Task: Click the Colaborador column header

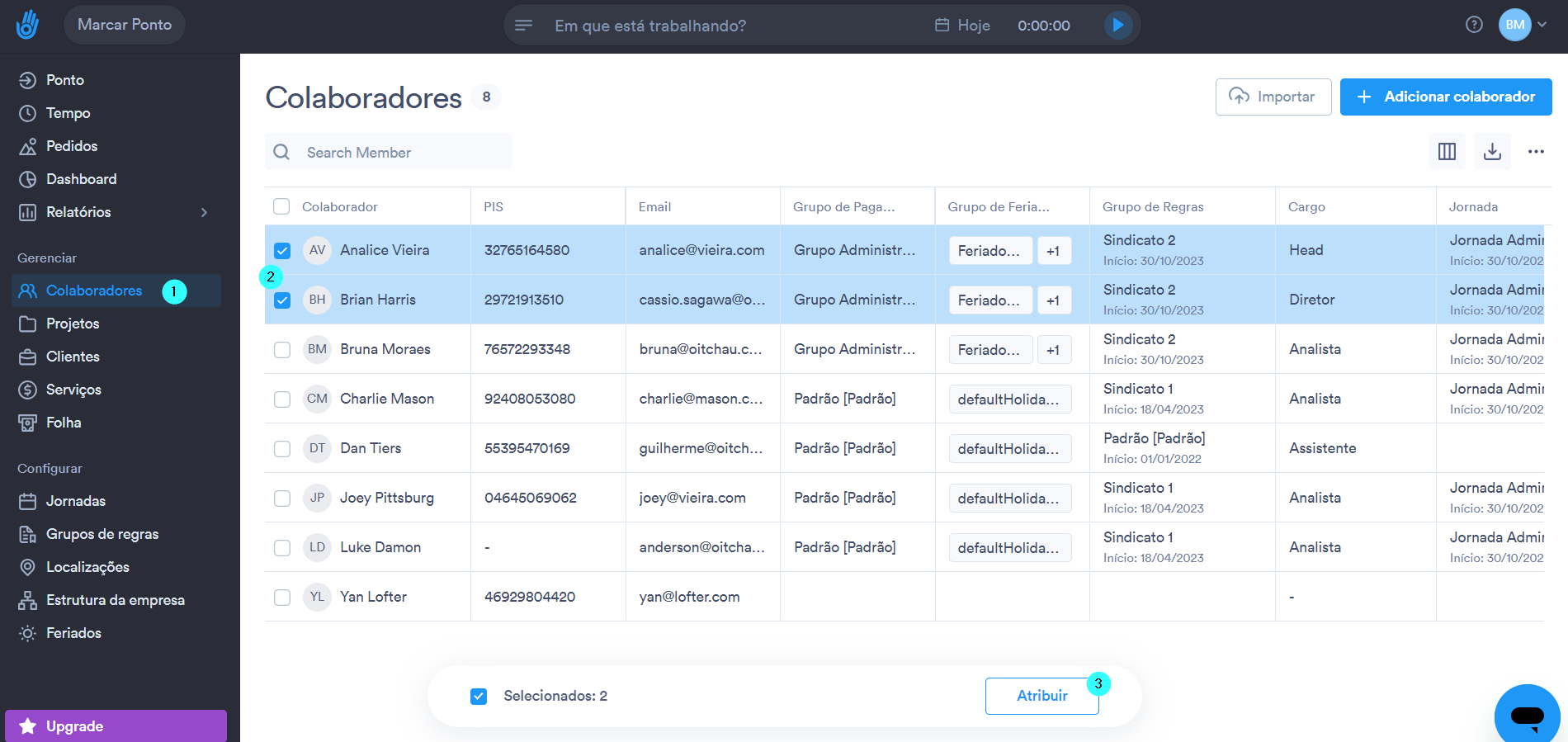Action: click(340, 206)
